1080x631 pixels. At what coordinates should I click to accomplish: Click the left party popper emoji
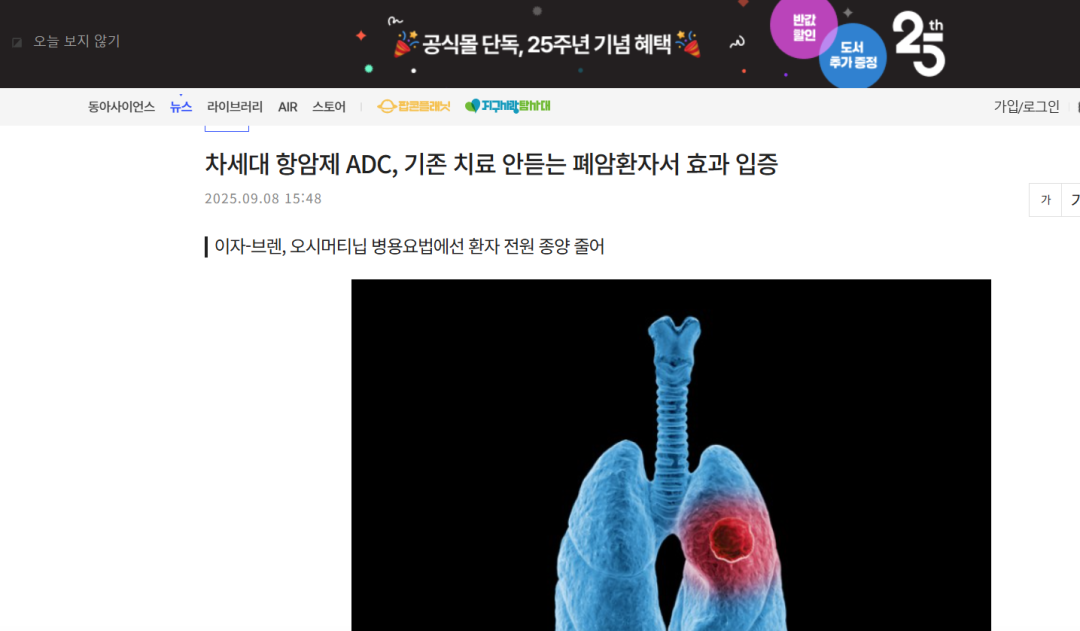pyautogui.click(x=406, y=43)
